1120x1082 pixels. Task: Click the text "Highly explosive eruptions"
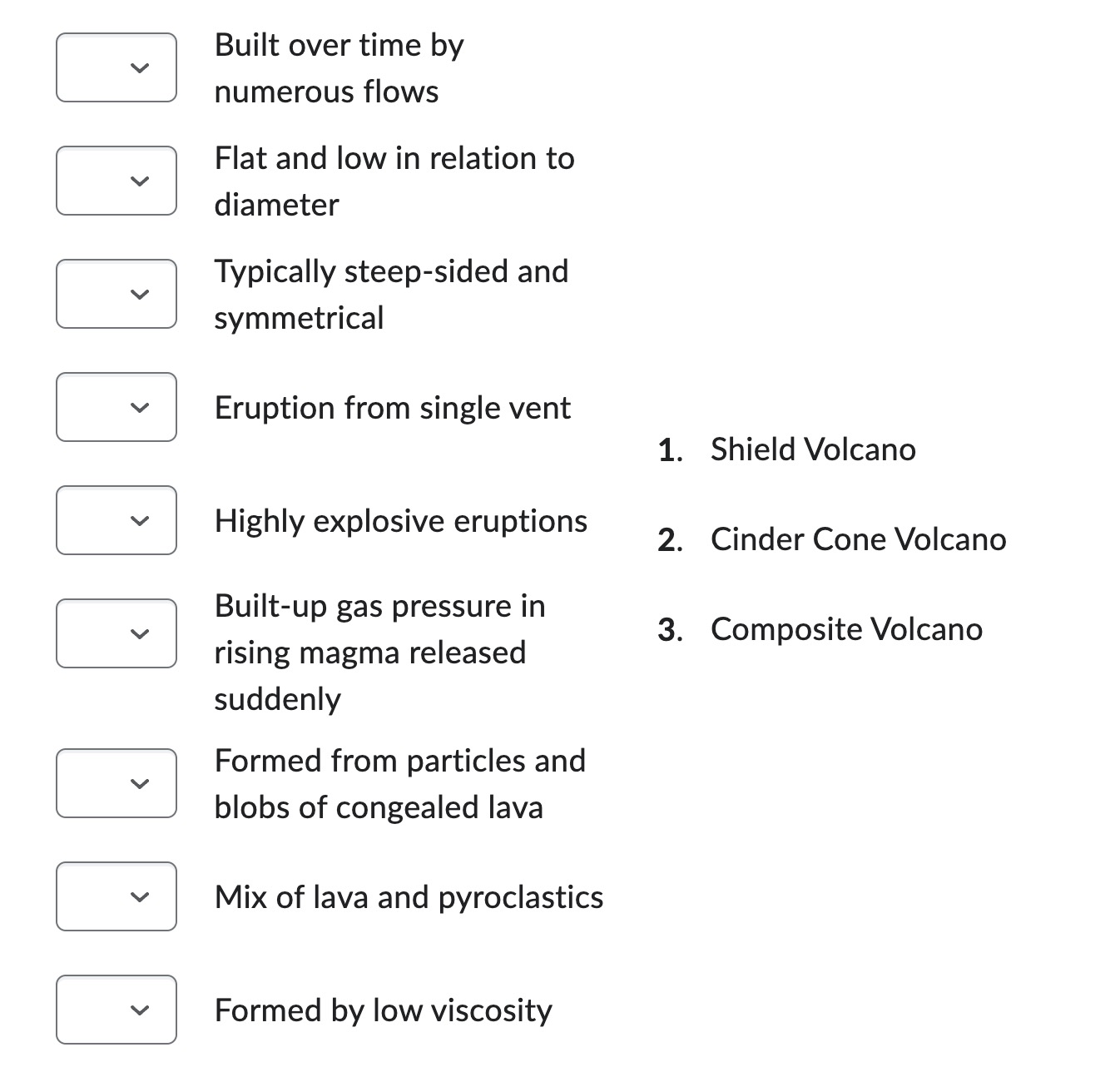[x=401, y=520]
